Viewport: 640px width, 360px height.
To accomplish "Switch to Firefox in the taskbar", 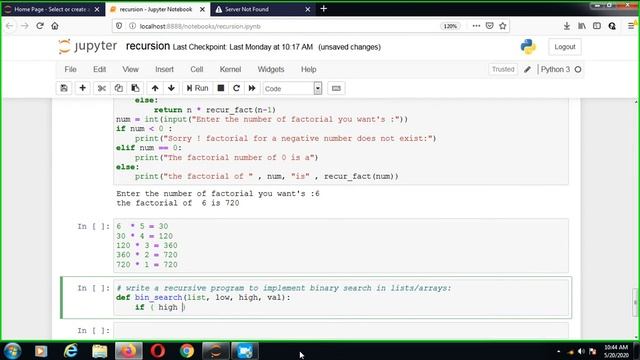I will click(x=128, y=351).
